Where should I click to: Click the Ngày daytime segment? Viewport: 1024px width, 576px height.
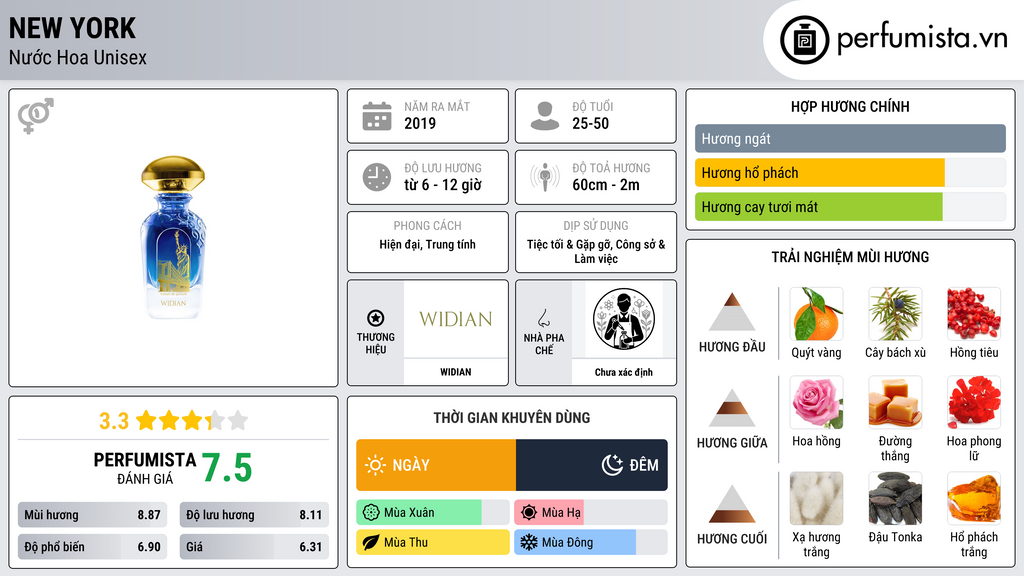pyautogui.click(x=436, y=465)
